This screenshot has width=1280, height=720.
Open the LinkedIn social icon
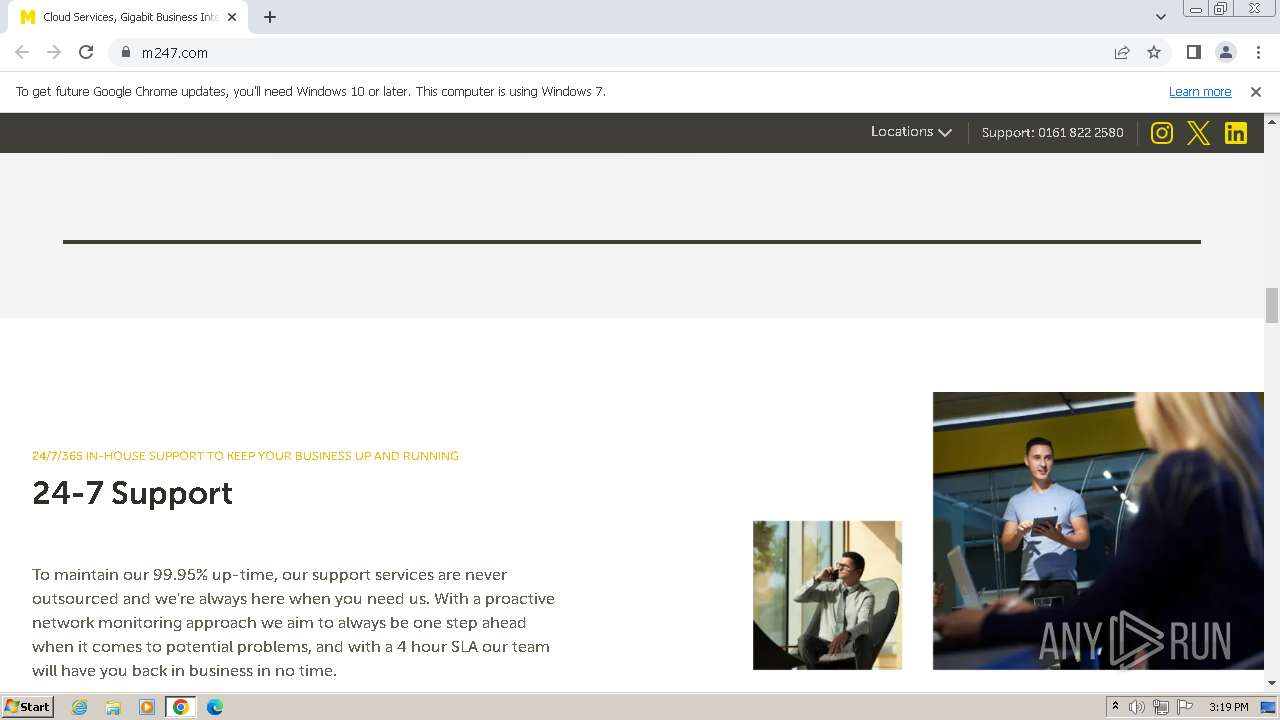1236,133
